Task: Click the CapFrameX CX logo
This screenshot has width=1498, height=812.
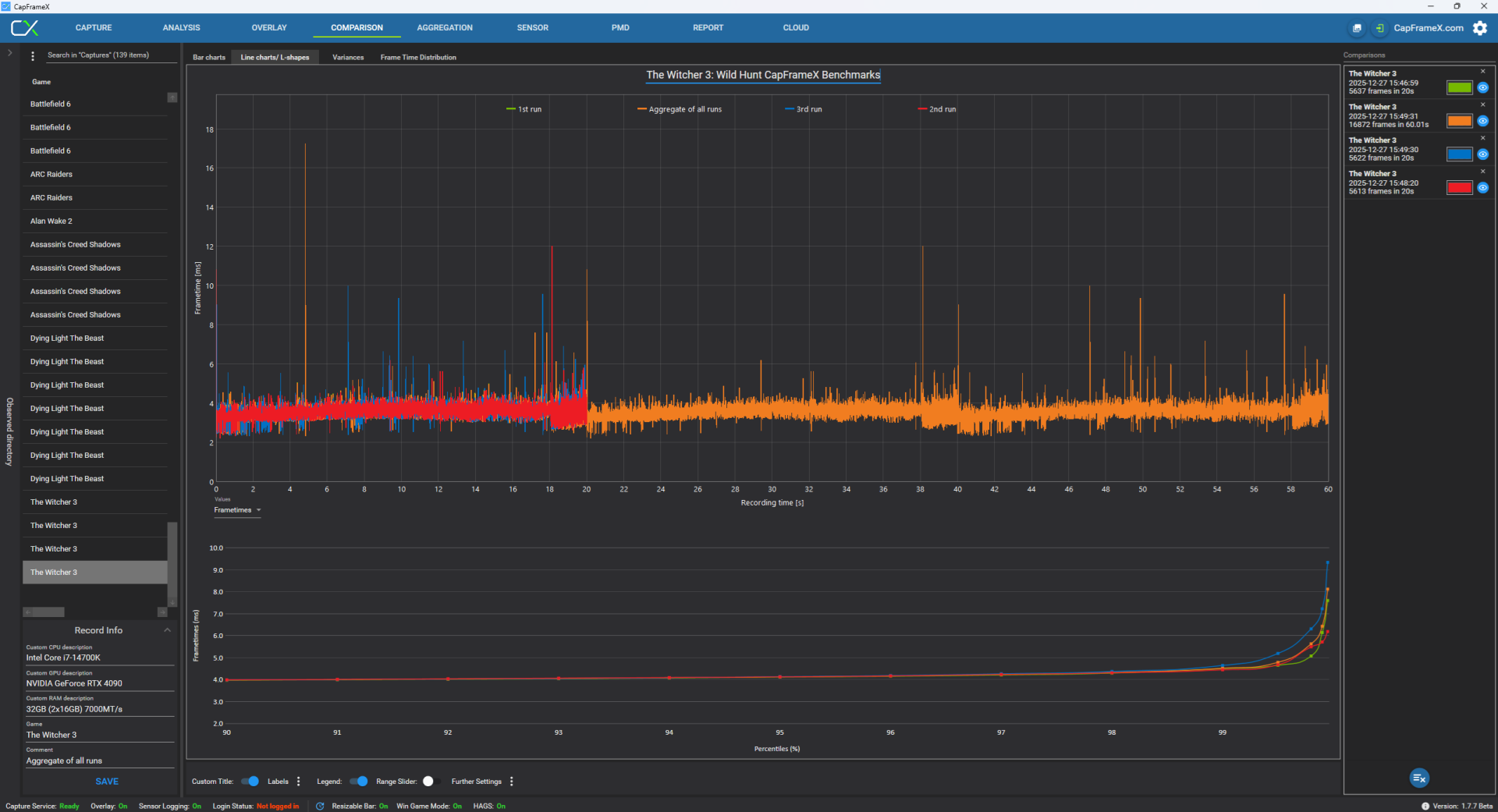Action: coord(24,28)
